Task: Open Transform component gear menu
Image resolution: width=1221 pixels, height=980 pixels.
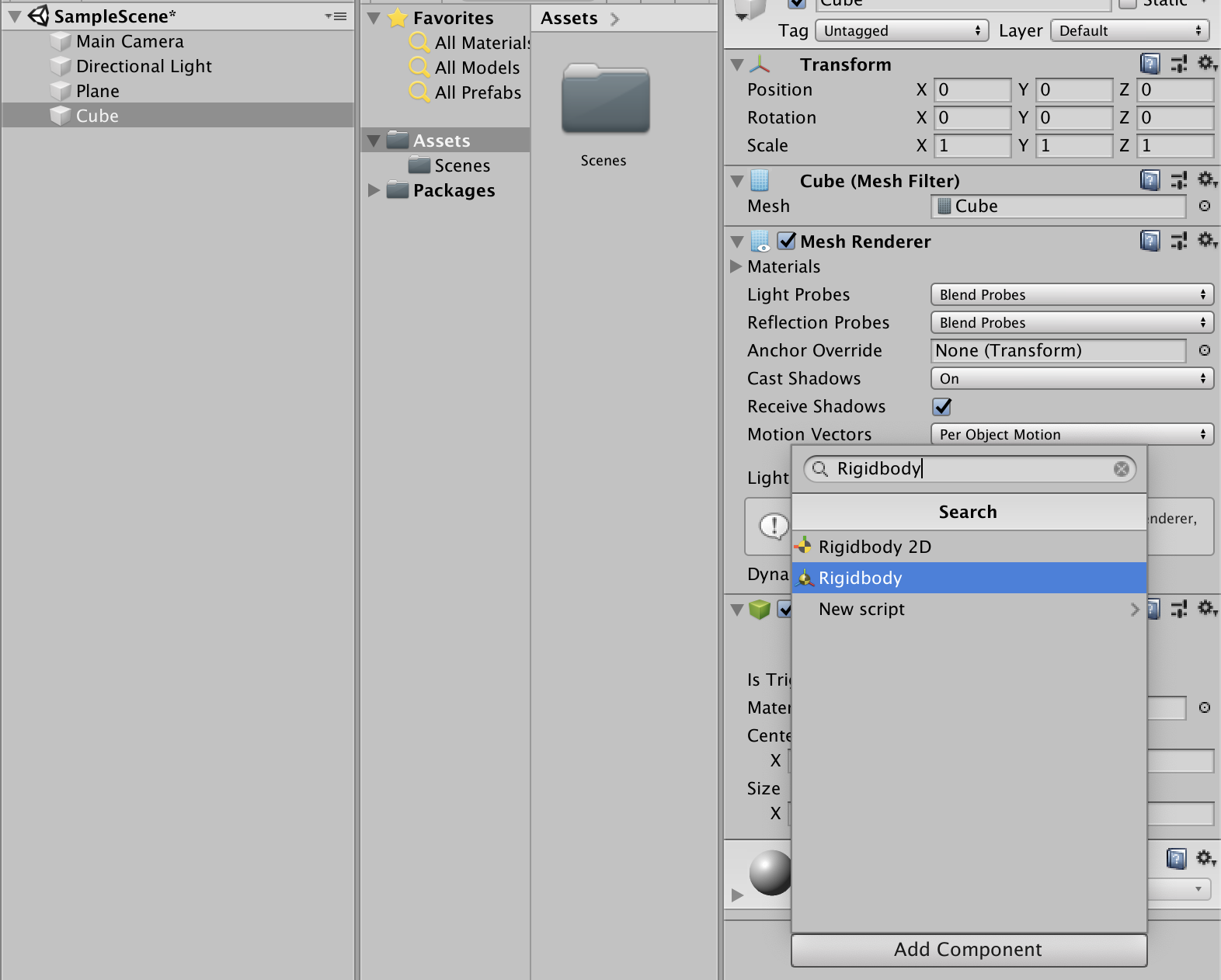Action: click(x=1206, y=64)
